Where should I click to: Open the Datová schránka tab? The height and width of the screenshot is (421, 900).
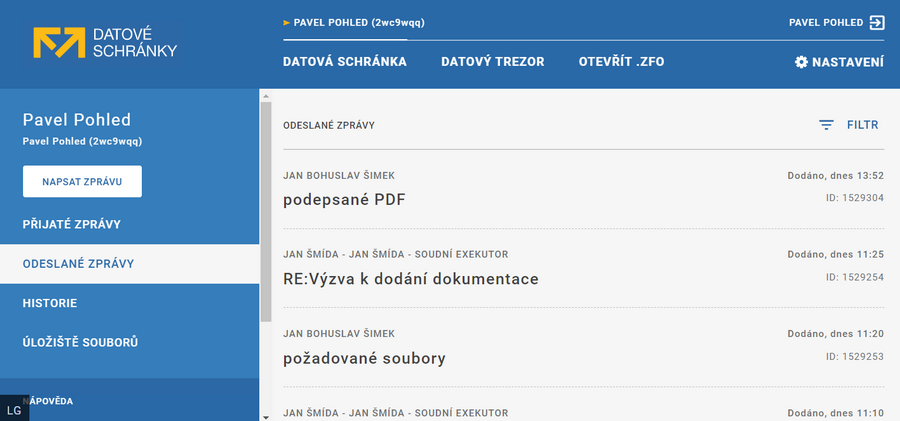(345, 62)
